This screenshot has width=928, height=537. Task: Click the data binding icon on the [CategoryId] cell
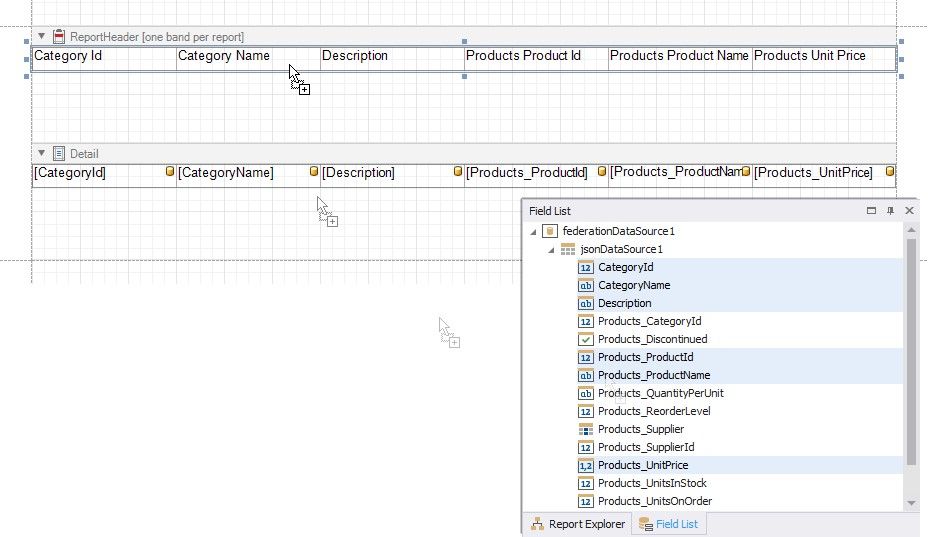[170, 173]
